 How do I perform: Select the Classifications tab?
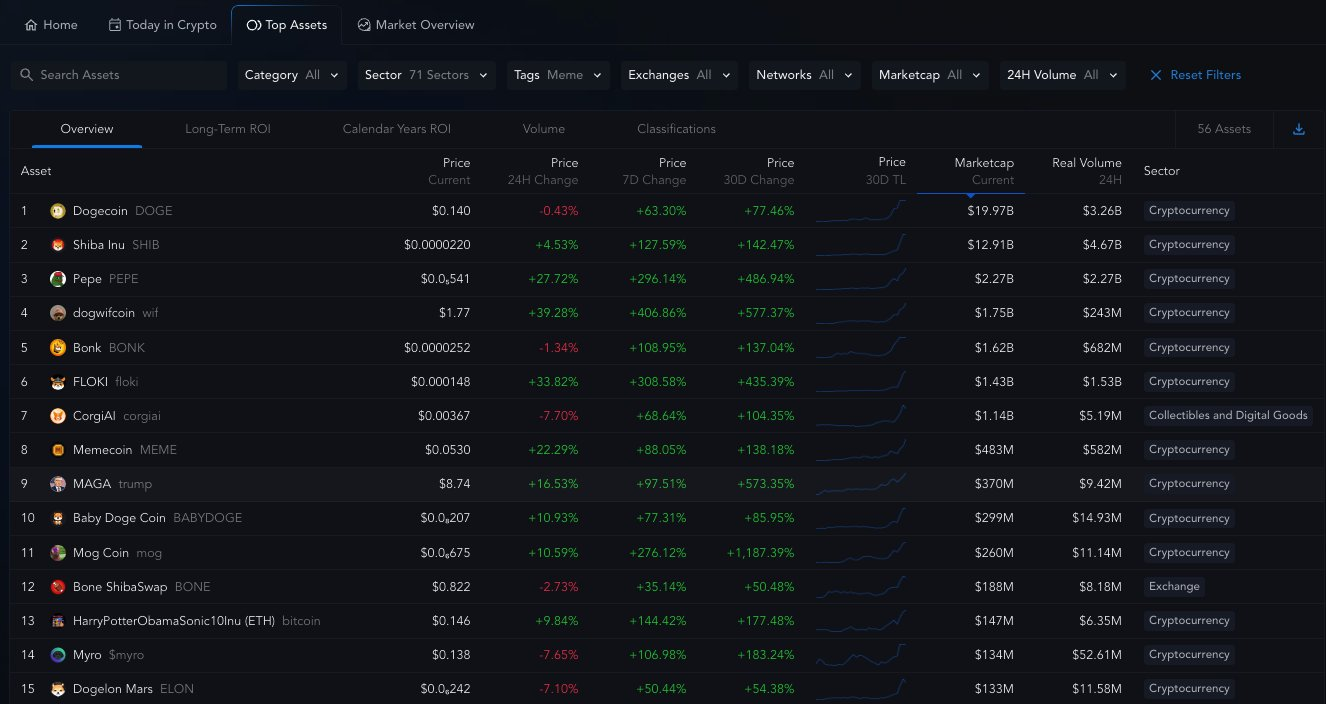(x=676, y=129)
